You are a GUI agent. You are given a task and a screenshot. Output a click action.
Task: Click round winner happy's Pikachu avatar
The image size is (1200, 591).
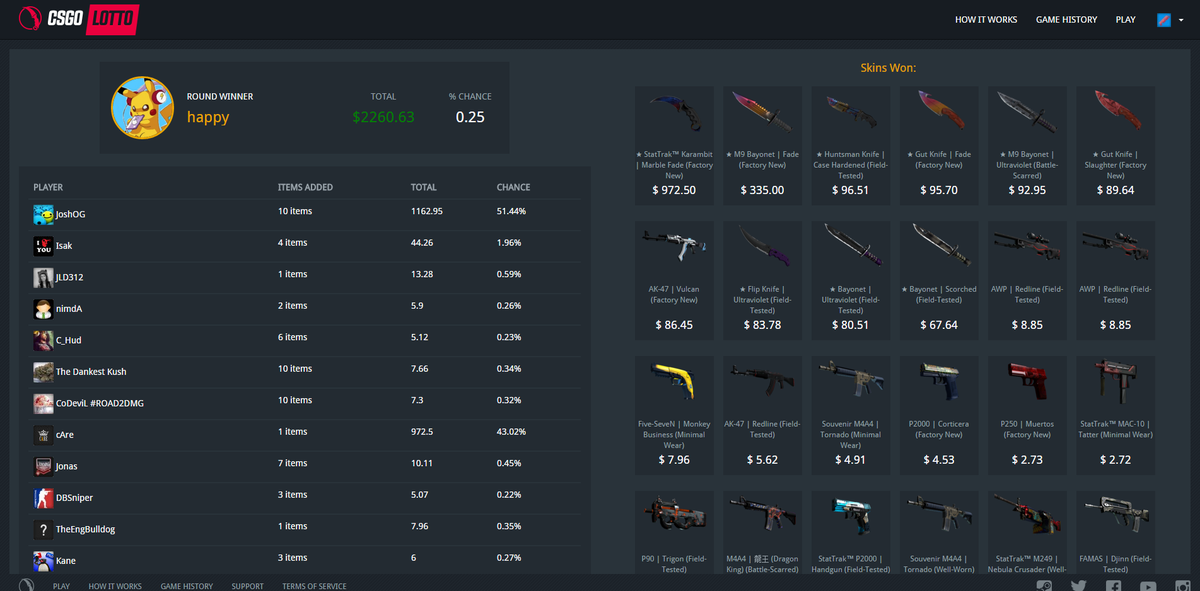click(x=143, y=108)
